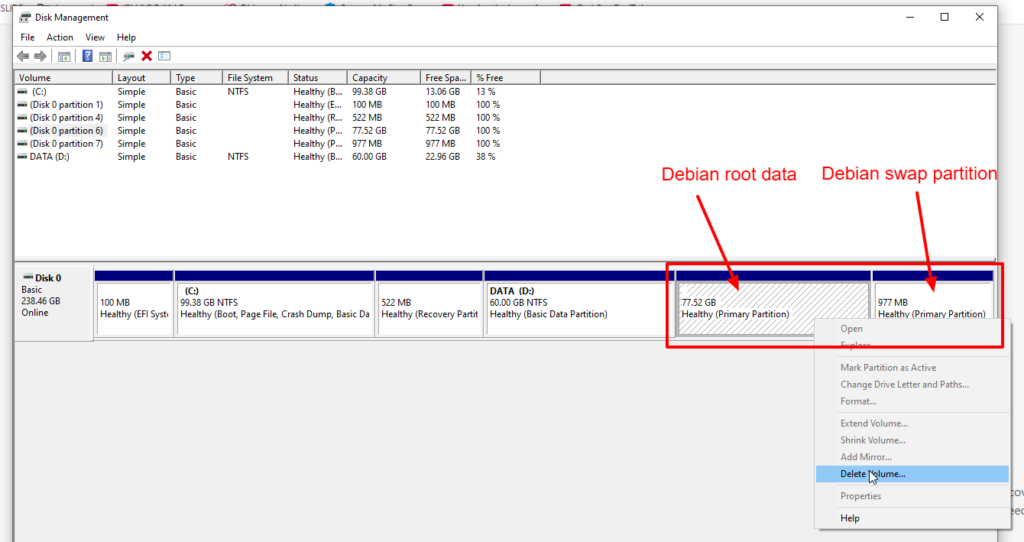This screenshot has width=1024, height=542.
Task: Sort by the Type column header
Action: tap(197, 78)
